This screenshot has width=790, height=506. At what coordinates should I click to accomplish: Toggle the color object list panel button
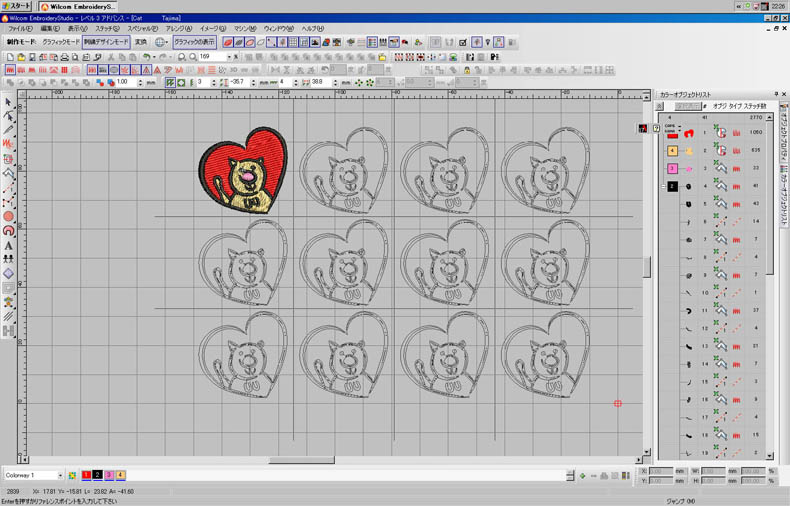tap(372, 42)
